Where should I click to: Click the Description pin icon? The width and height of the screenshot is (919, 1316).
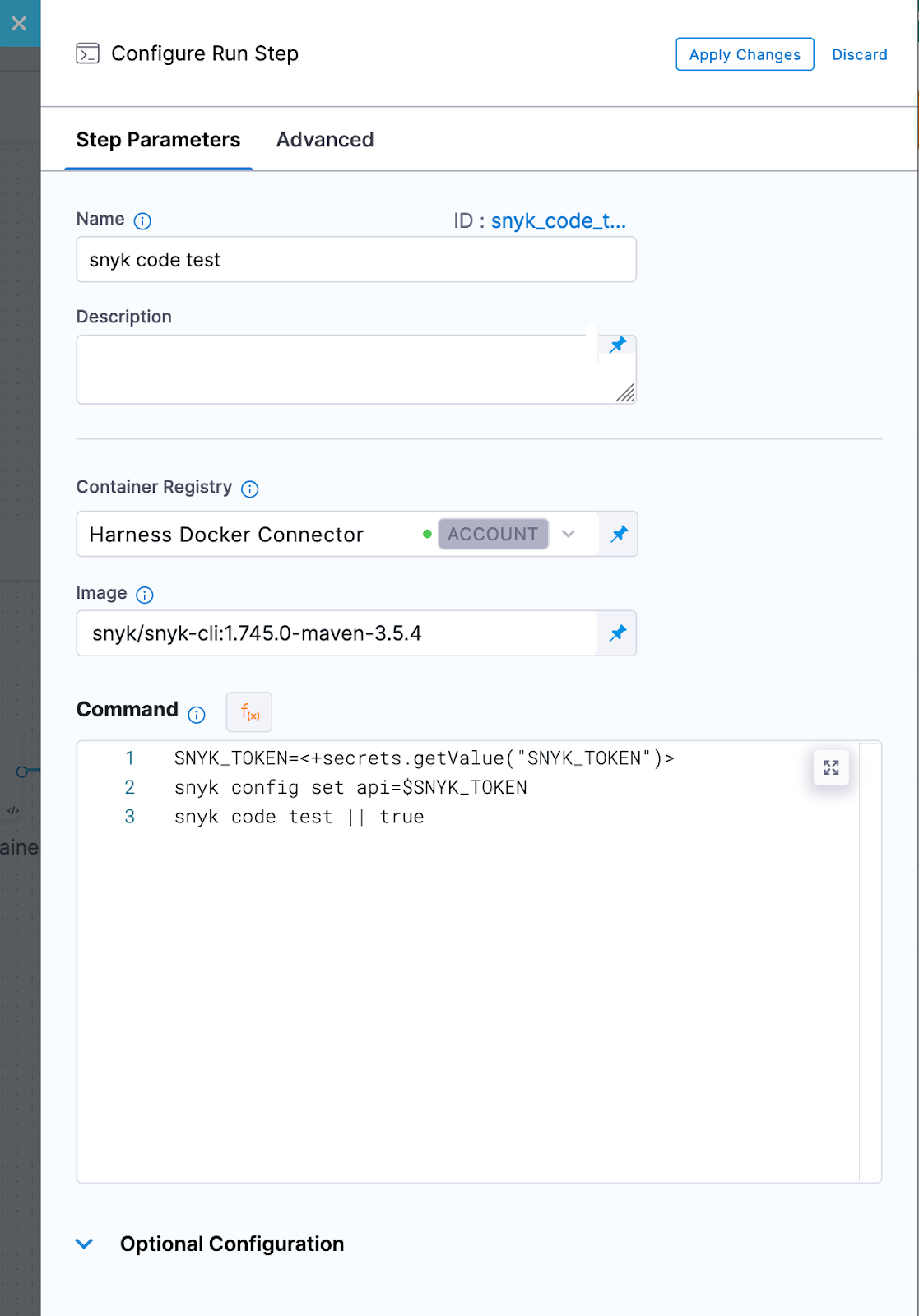[x=618, y=345]
